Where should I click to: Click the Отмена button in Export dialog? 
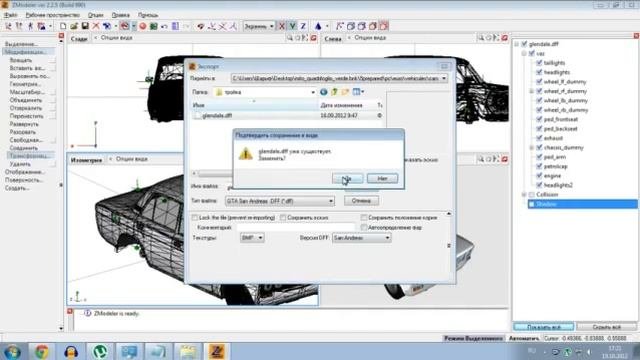click(x=361, y=201)
